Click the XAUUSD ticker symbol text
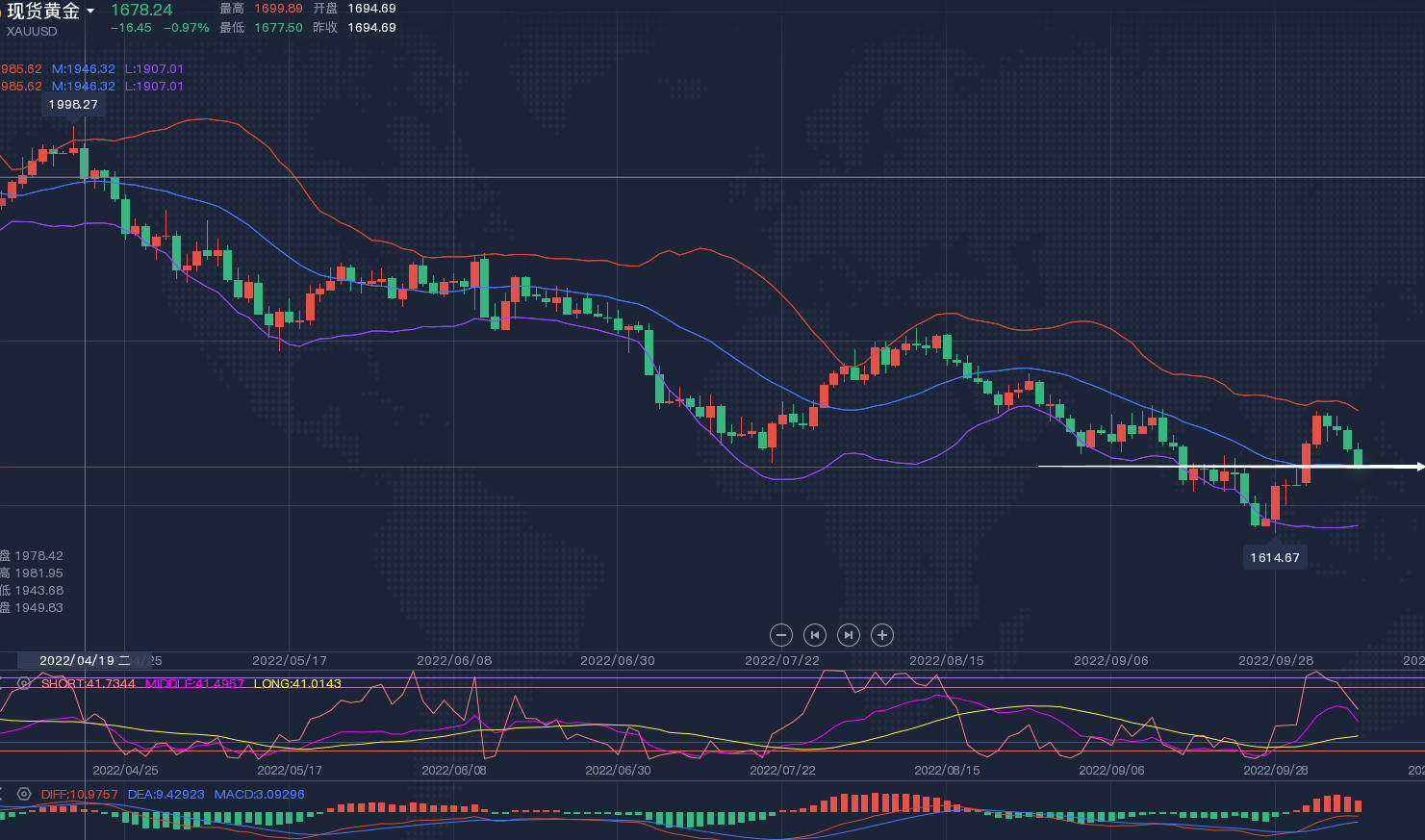 click(x=32, y=32)
